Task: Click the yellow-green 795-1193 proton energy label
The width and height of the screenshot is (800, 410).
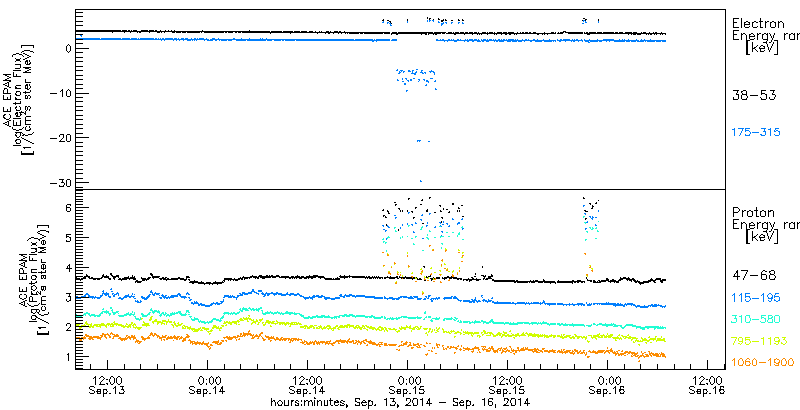Action: coord(760,341)
